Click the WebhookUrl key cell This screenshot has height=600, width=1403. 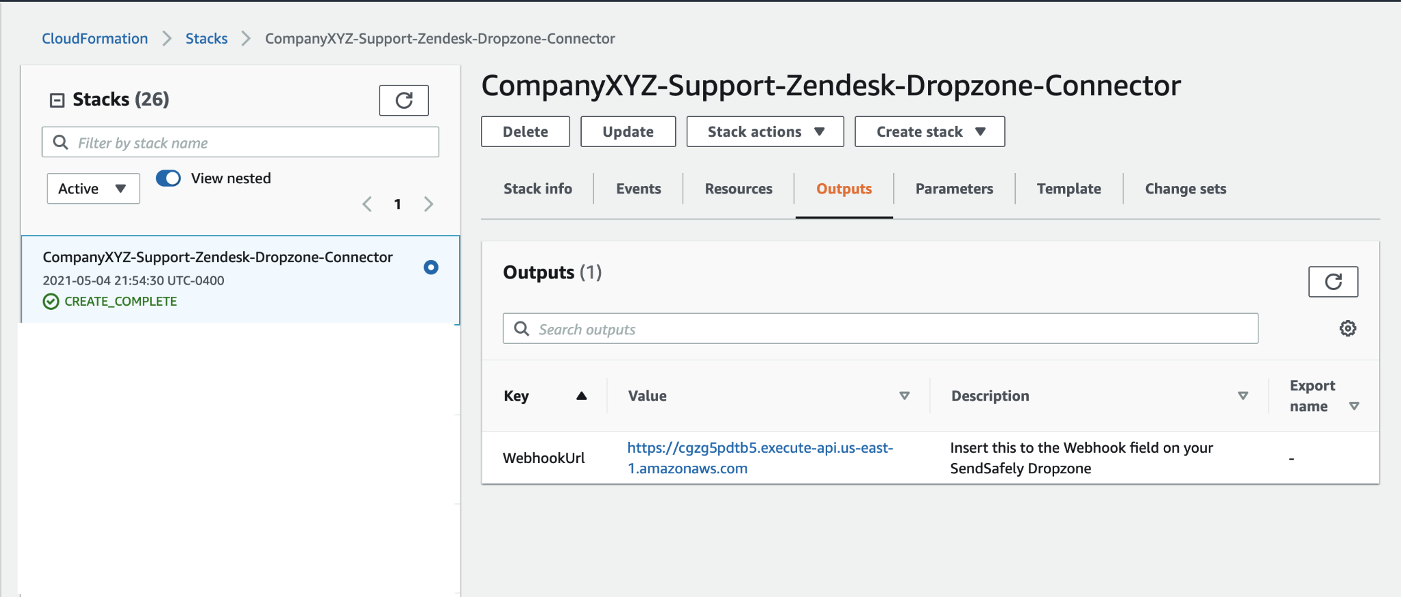pos(544,458)
